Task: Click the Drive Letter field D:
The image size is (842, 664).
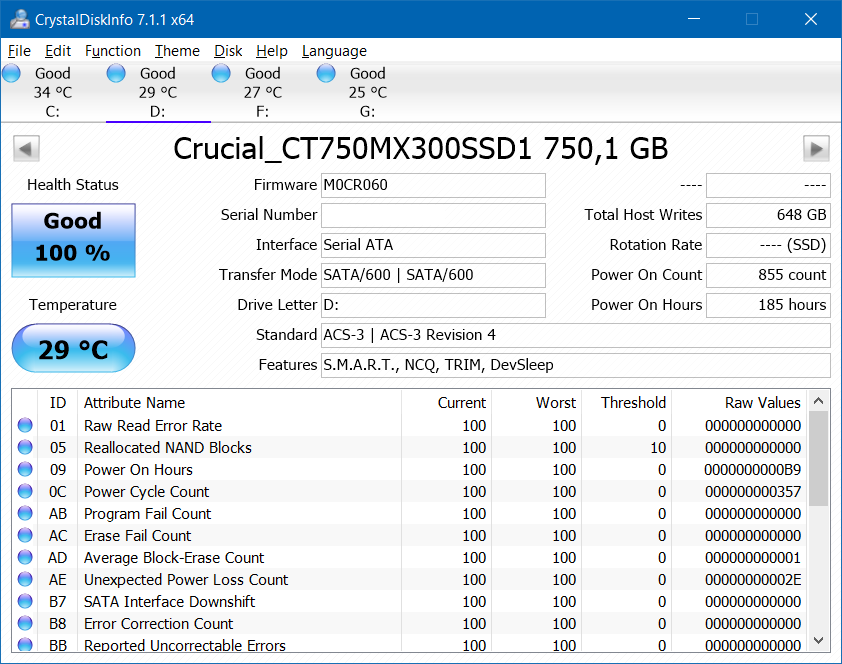Action: pos(433,305)
